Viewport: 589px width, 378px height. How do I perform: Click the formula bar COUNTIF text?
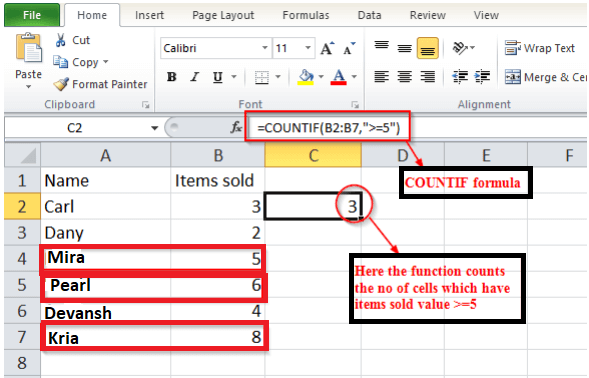329,128
